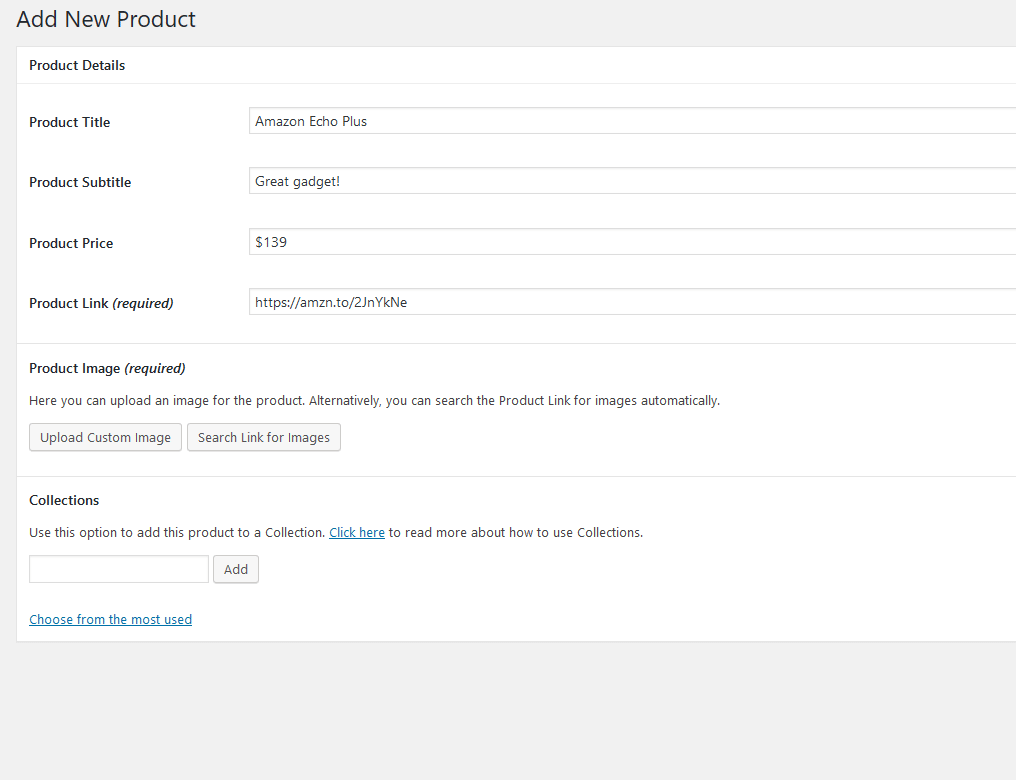Click the 'Product Link (required)' label

pyautogui.click(x=101, y=303)
